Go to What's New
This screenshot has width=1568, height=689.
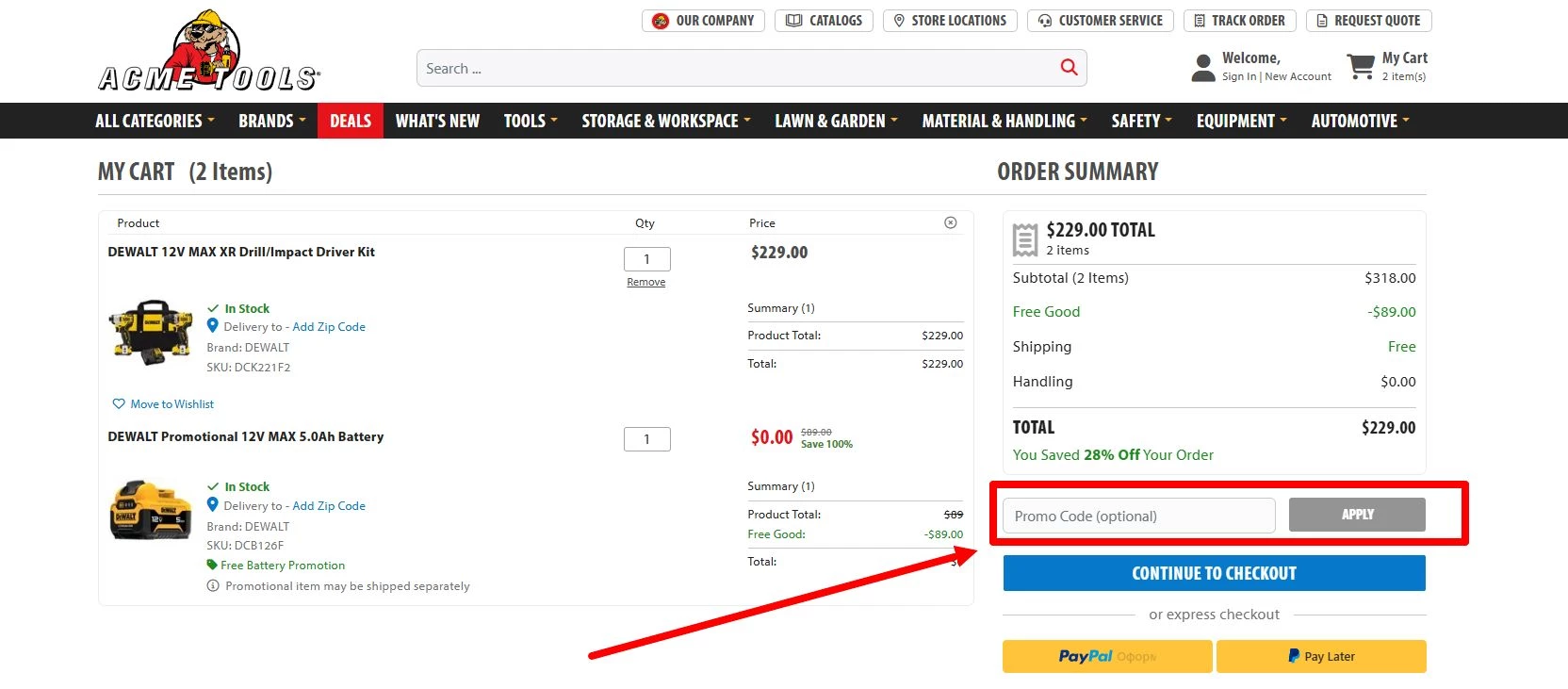437,122
